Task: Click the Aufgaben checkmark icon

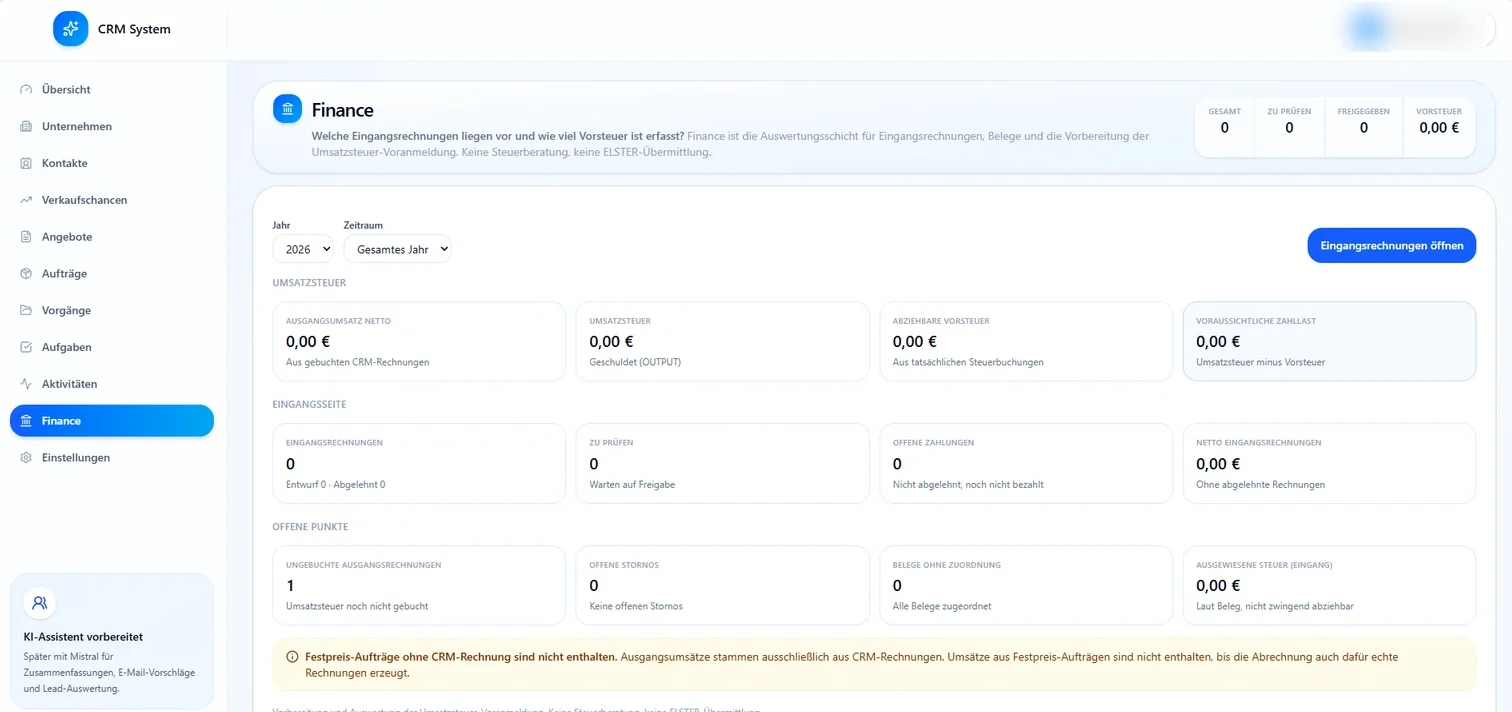Action: [x=26, y=347]
